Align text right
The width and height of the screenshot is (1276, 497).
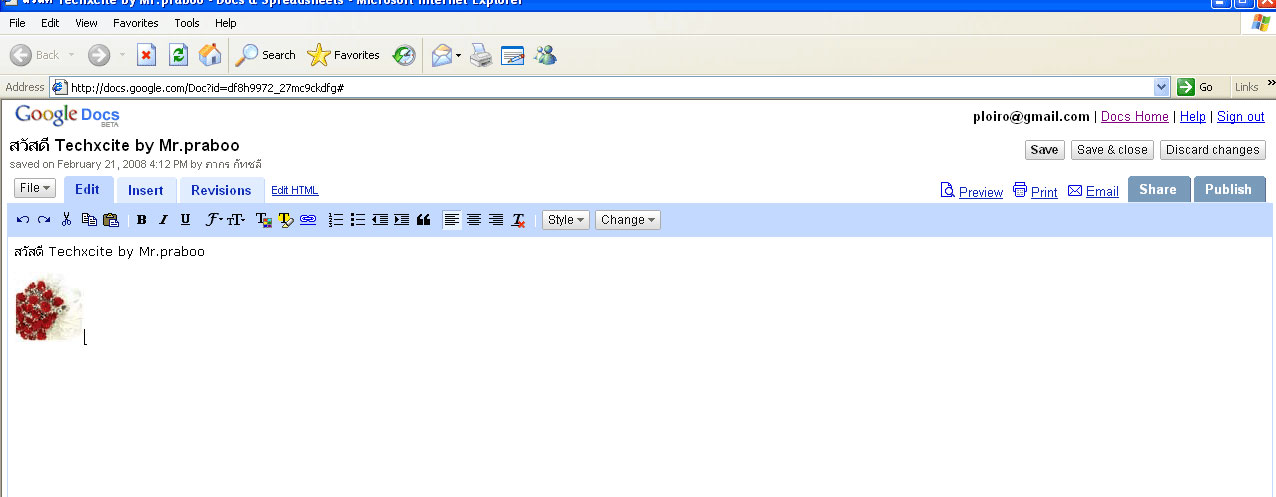pos(496,220)
